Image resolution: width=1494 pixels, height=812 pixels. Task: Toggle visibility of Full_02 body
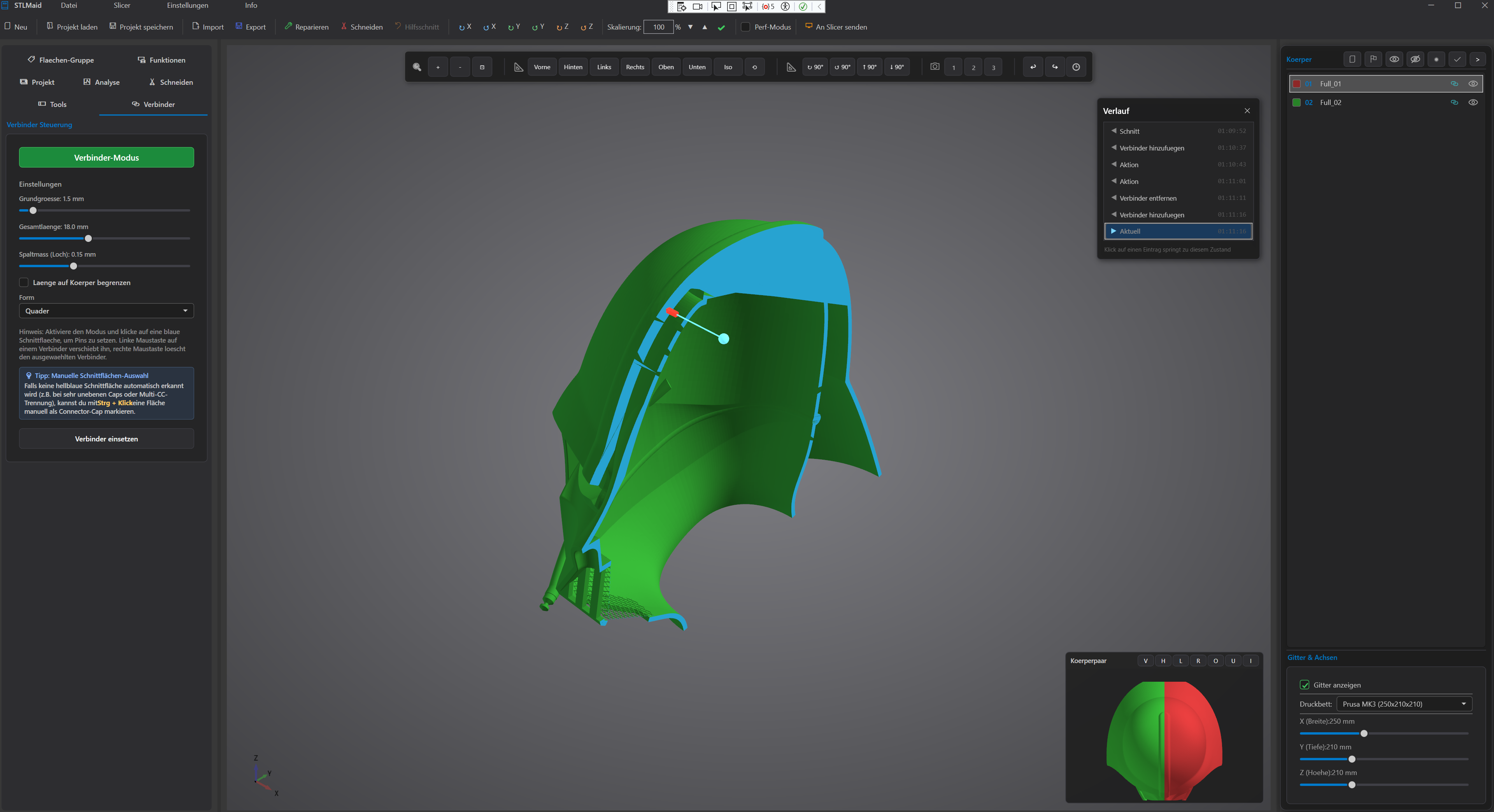[x=1473, y=103]
